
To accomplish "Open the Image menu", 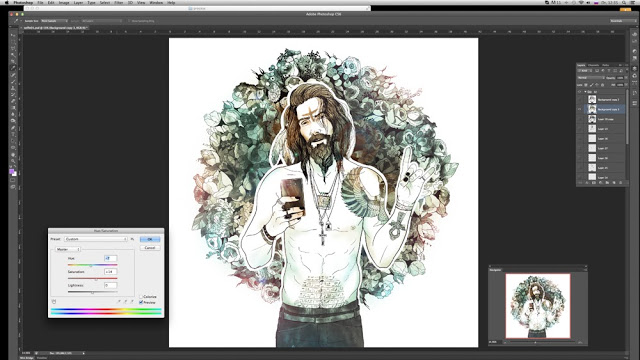I will click(x=64, y=2).
